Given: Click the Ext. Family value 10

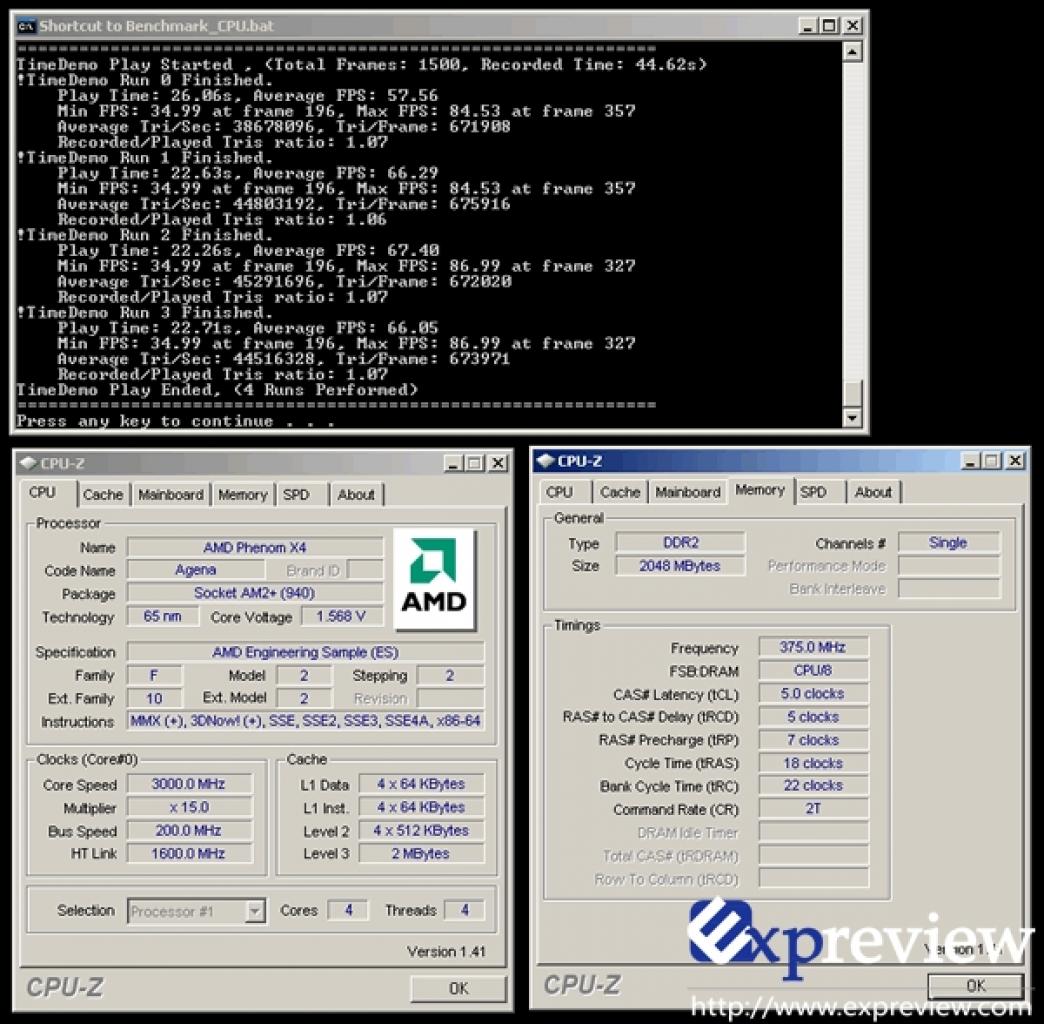Looking at the screenshot, I should [x=154, y=698].
